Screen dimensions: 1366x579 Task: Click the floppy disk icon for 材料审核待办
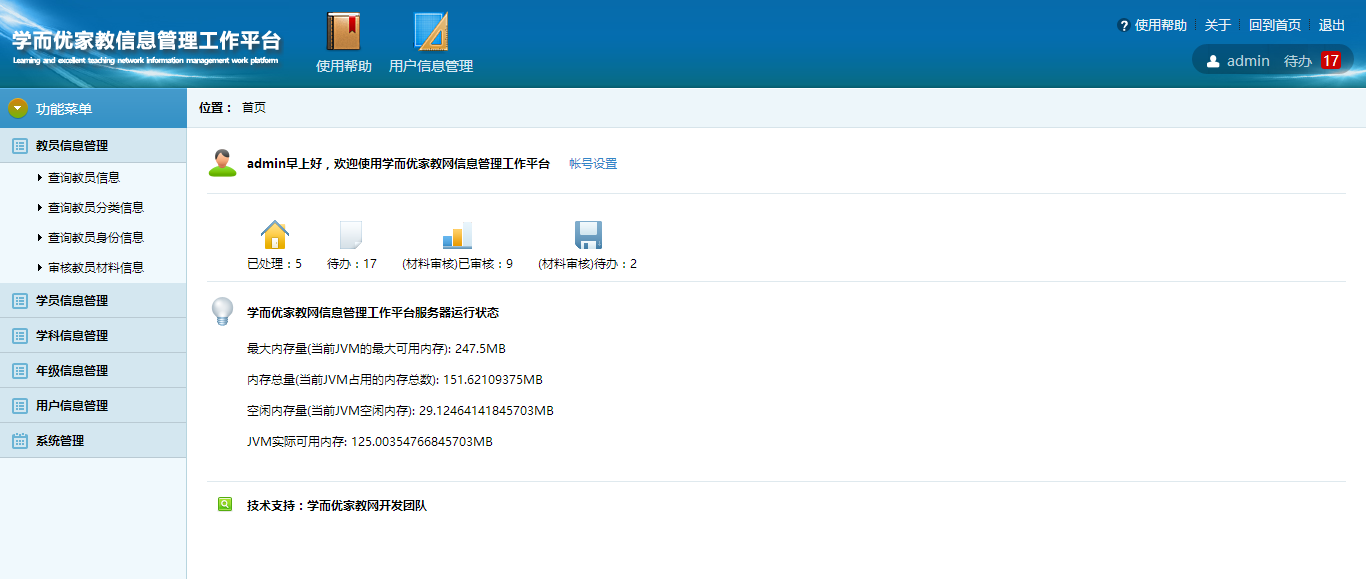588,235
